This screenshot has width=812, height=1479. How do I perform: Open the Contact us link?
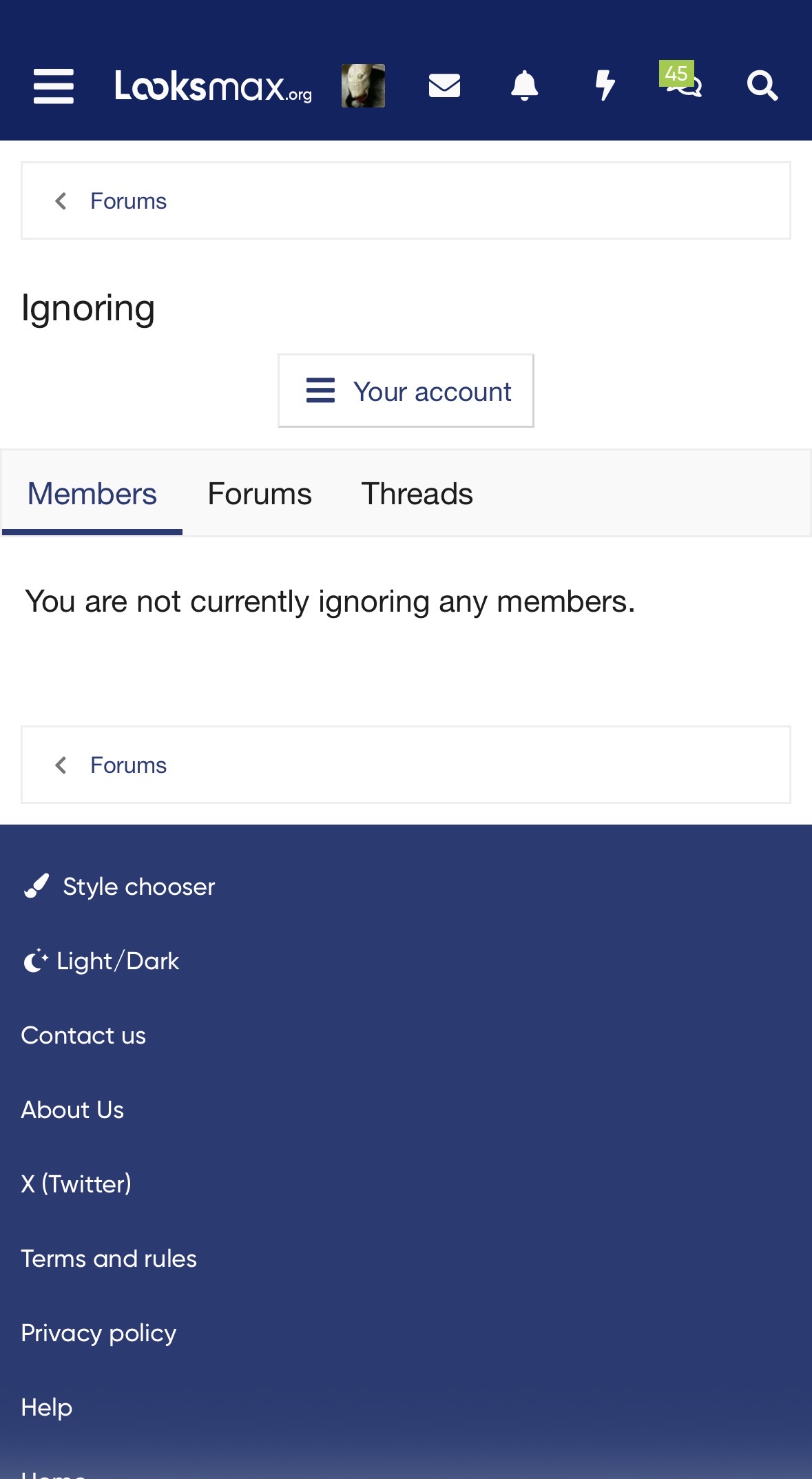pos(83,1035)
